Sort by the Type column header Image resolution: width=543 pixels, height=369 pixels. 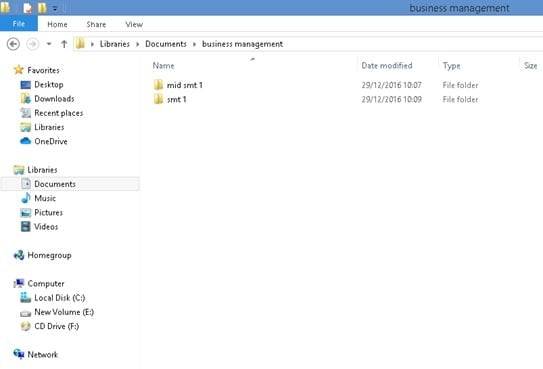(x=452, y=66)
